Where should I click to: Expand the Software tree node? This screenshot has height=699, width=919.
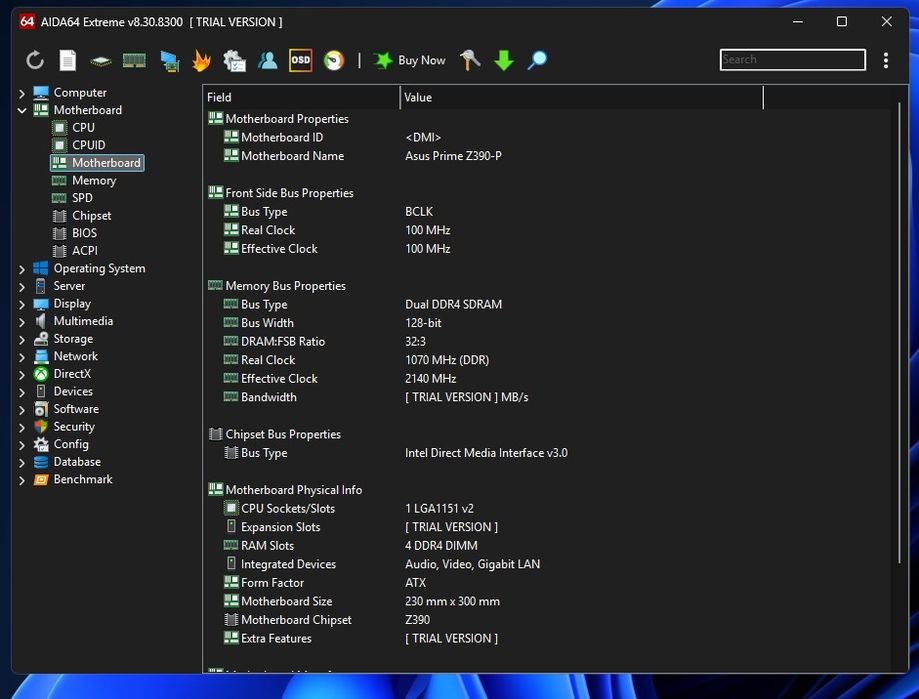tap(22, 410)
